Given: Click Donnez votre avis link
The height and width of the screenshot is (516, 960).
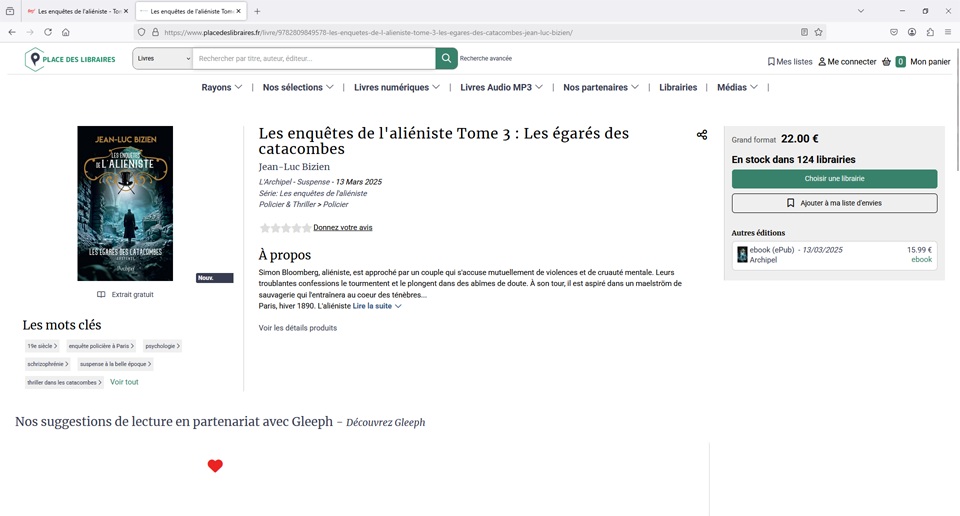Looking at the screenshot, I should pyautogui.click(x=343, y=228).
